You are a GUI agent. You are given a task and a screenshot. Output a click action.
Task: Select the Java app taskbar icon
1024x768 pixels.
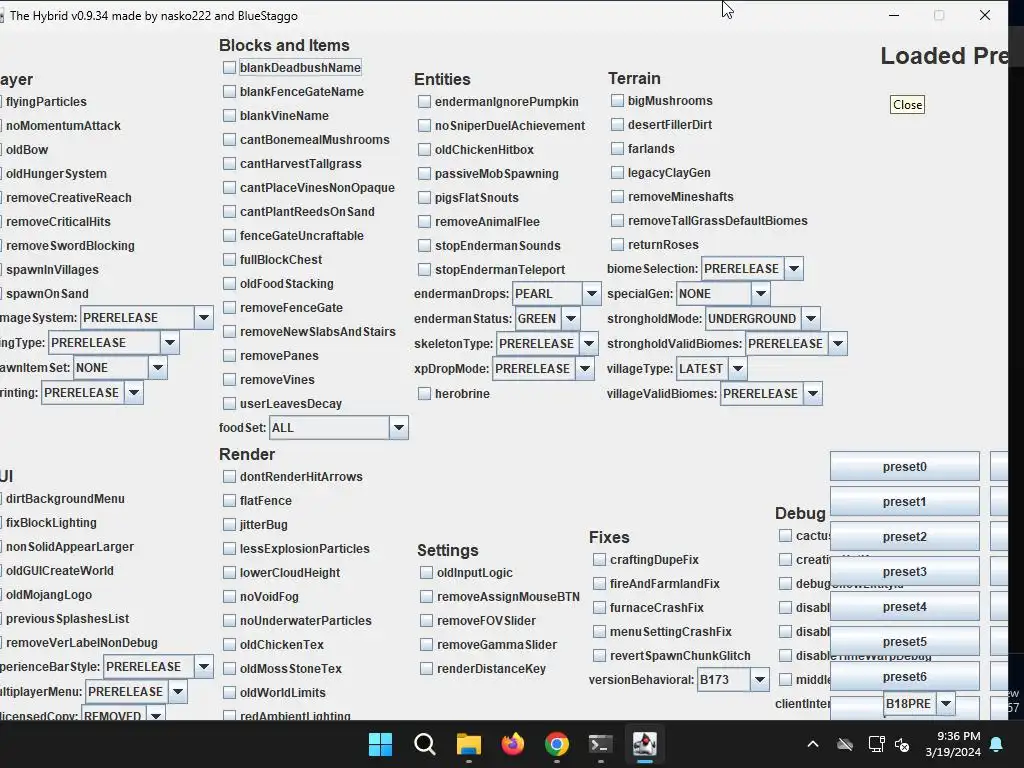pos(645,744)
